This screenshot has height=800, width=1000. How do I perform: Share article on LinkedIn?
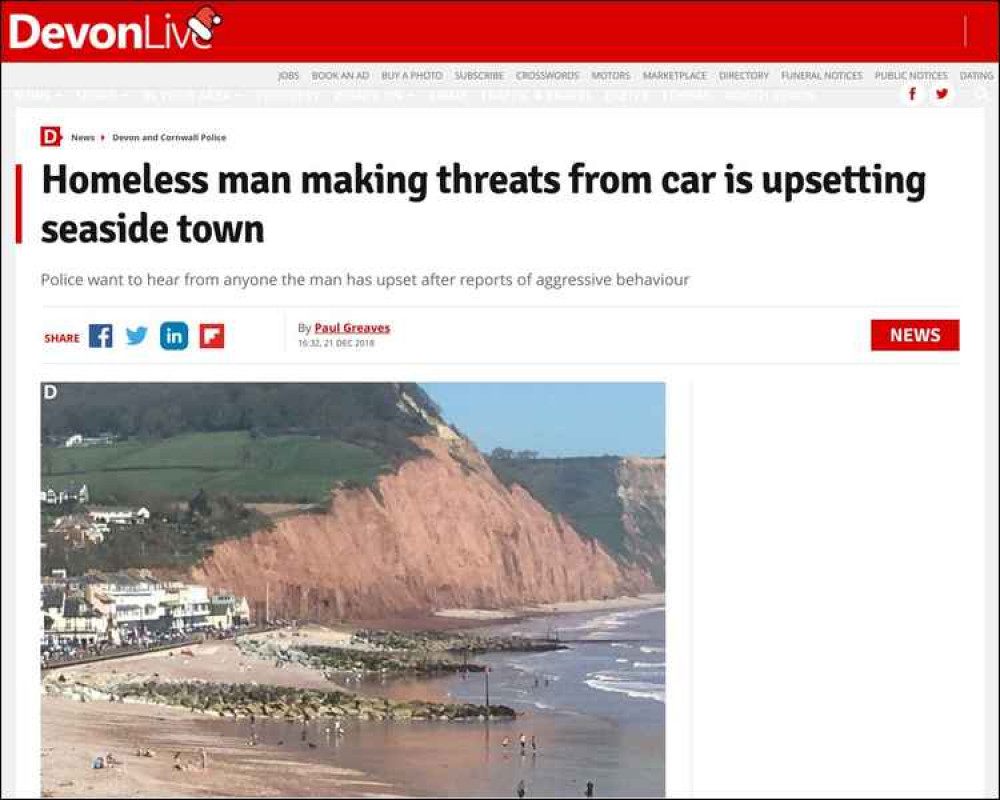click(x=174, y=336)
